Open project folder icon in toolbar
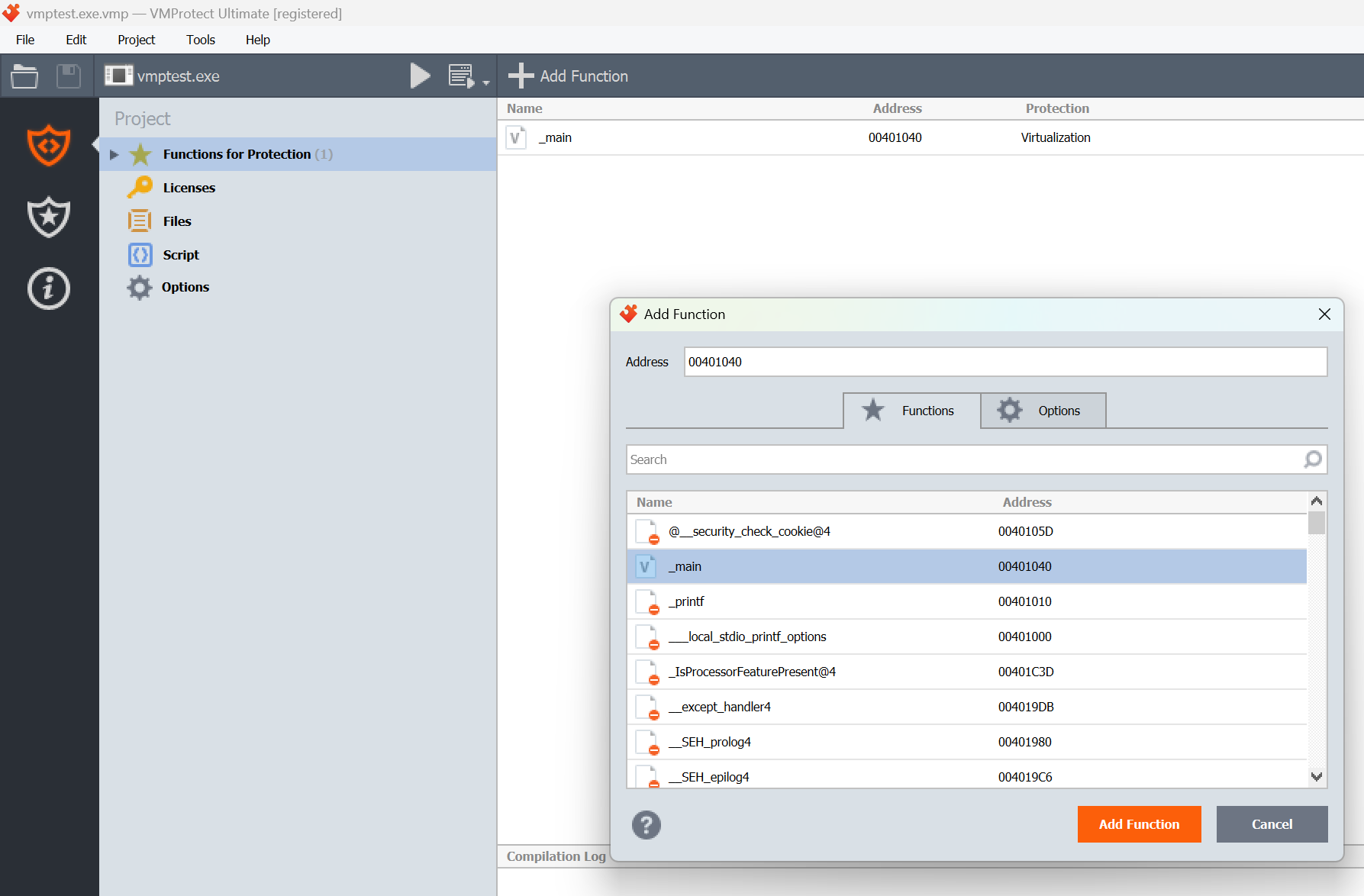The height and width of the screenshot is (896, 1364). [x=24, y=76]
